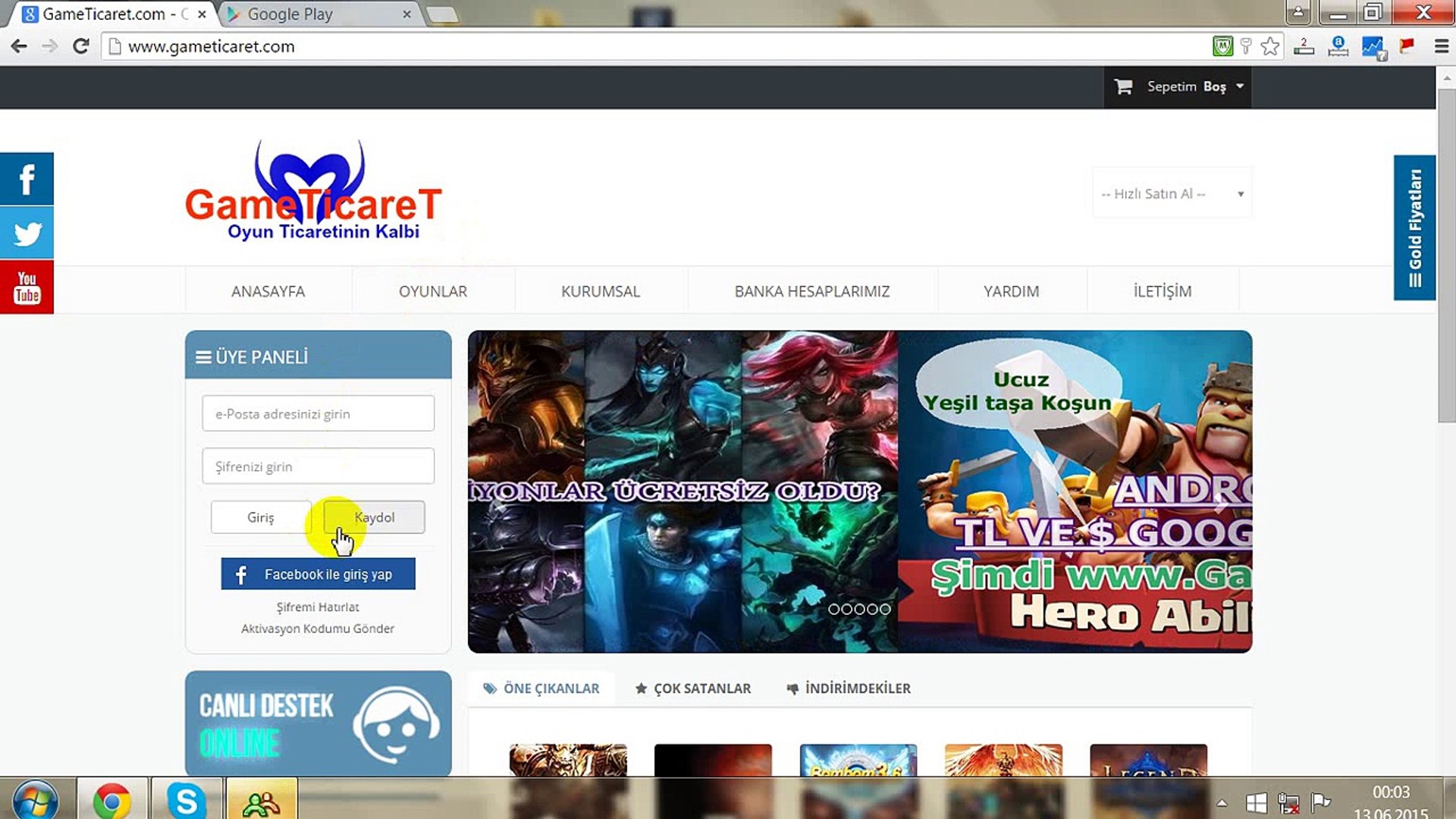Switch to the ÇOK SATANLAR tab
Image resolution: width=1456 pixels, height=819 pixels.
[x=693, y=689]
